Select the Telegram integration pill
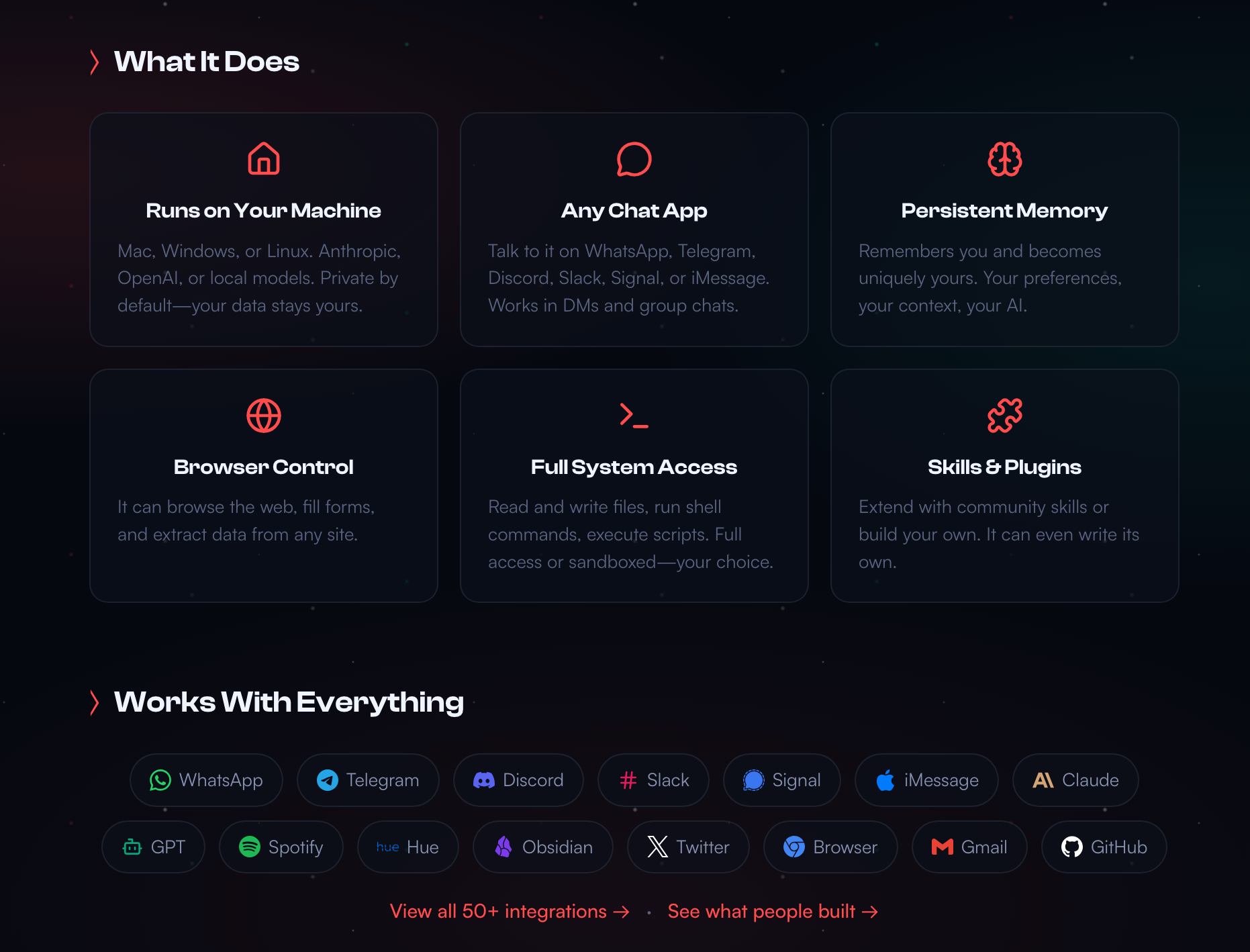This screenshot has height=952, width=1250. pos(368,780)
